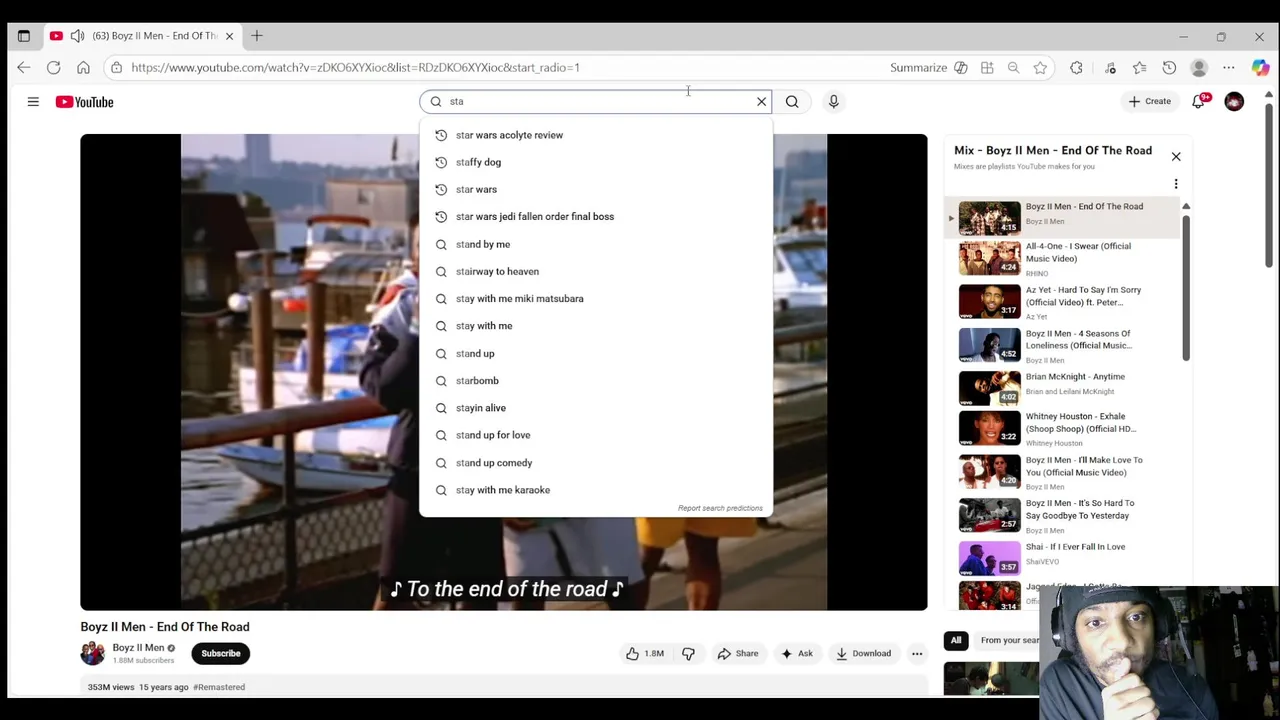
Task: Select suggestion 'star wars acolyte review'
Action: (x=596, y=135)
